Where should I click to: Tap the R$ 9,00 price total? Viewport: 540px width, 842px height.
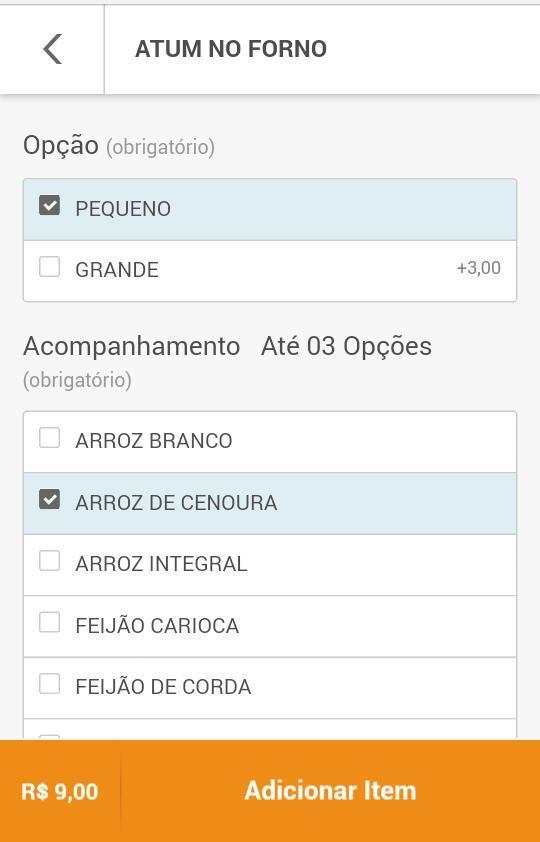(60, 792)
